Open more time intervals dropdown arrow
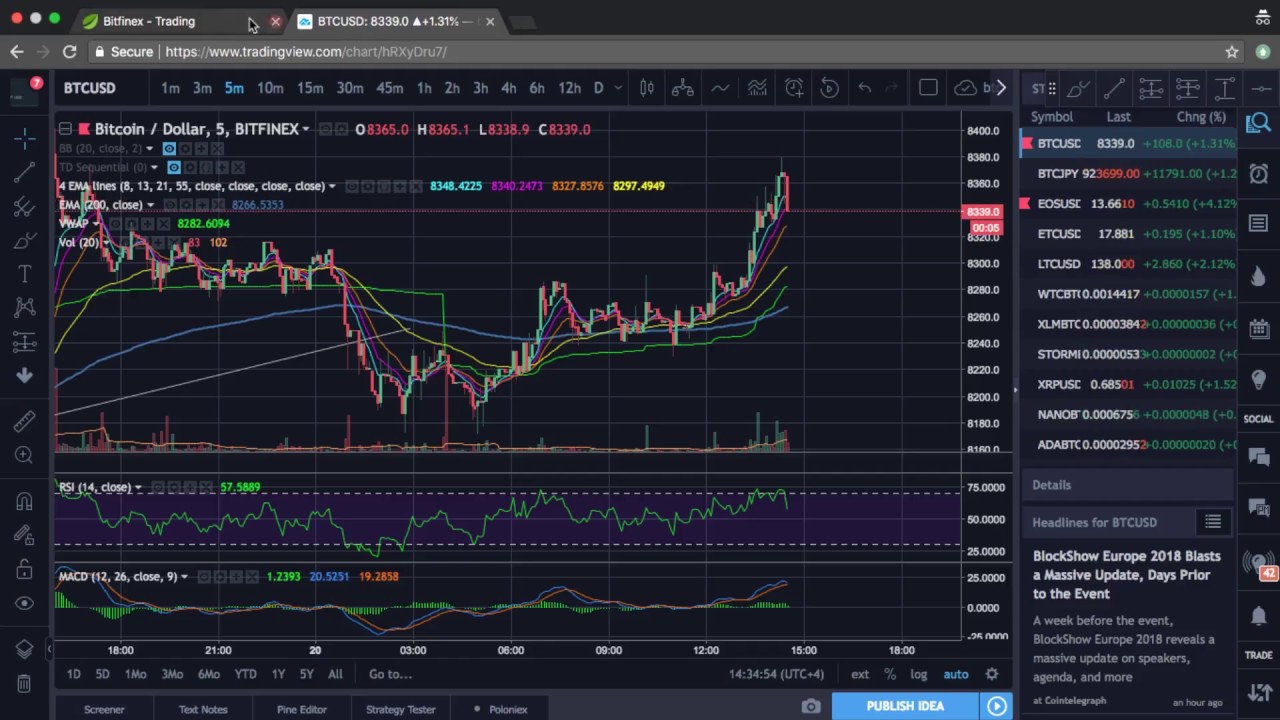 tap(618, 88)
